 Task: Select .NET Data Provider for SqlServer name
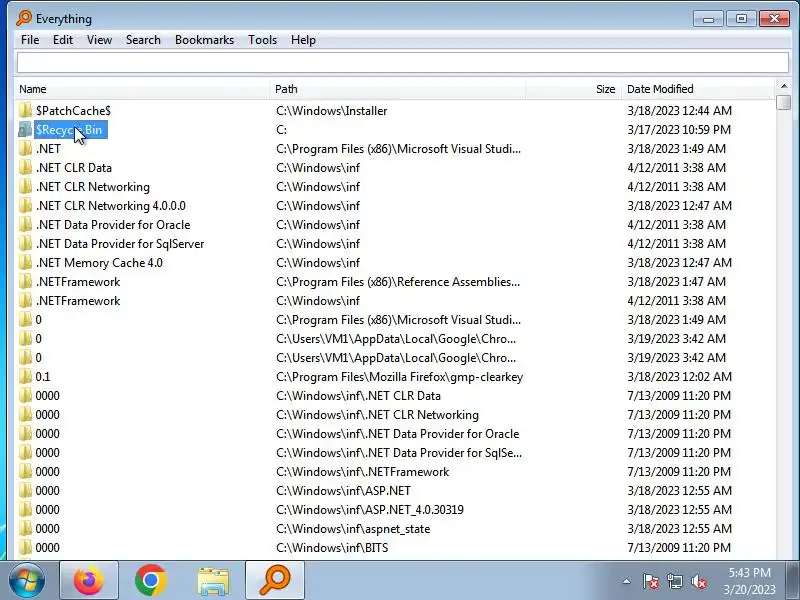120,244
